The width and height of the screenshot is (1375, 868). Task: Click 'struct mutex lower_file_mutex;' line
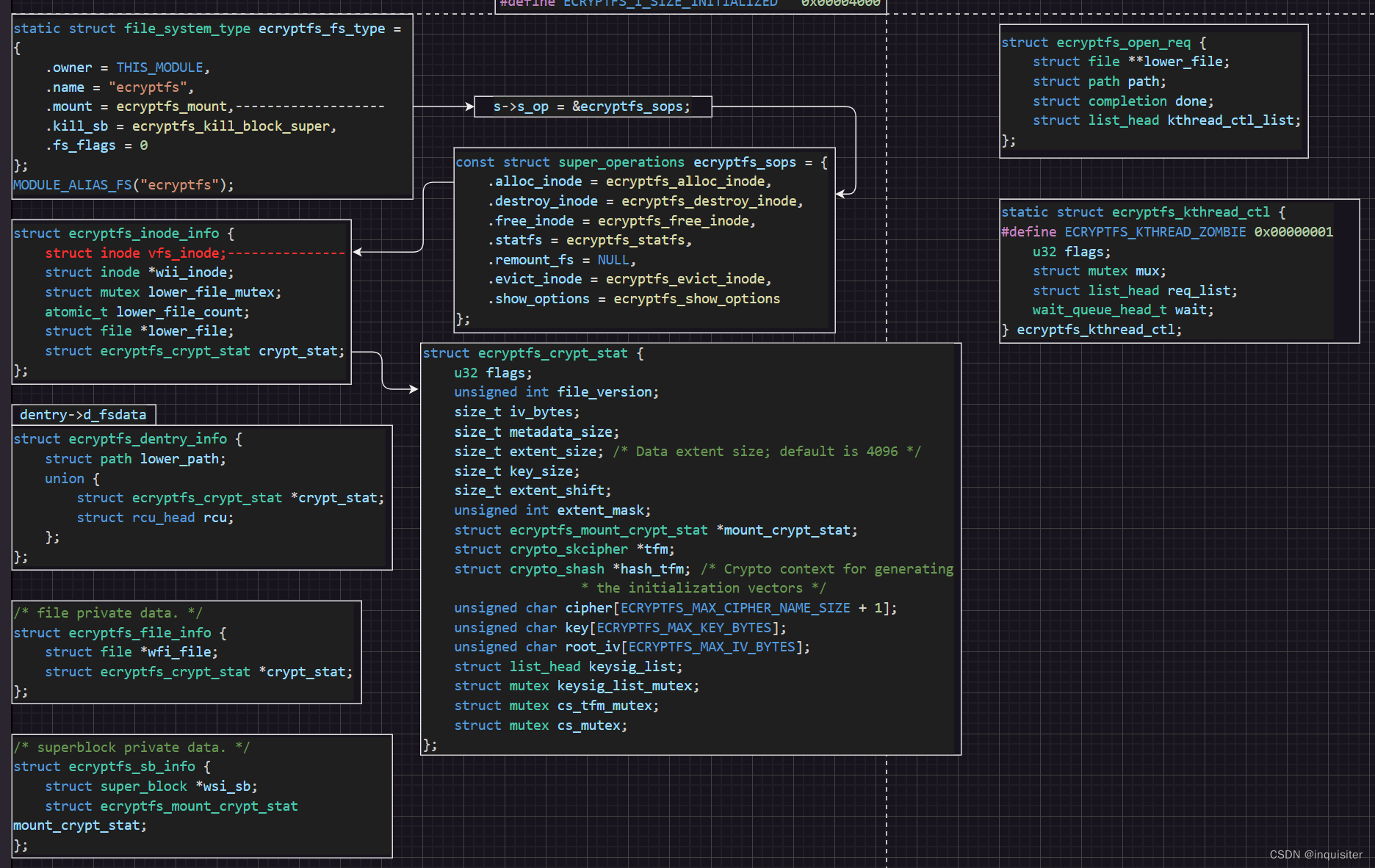[163, 292]
